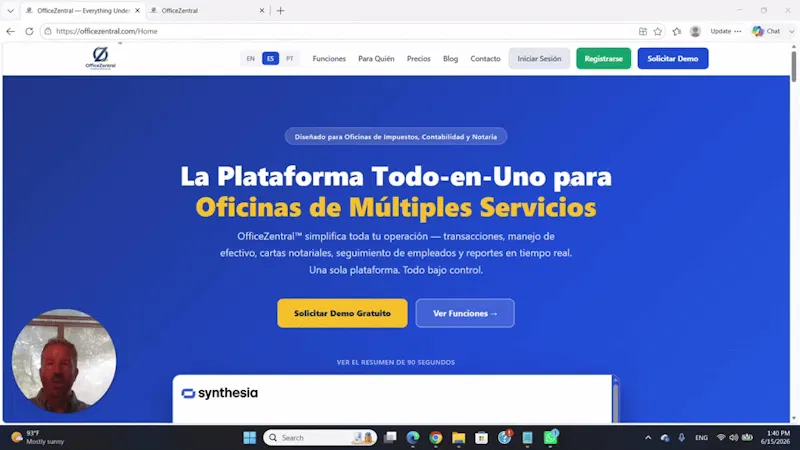Click the embedded video frame scrollbar

[616, 403]
